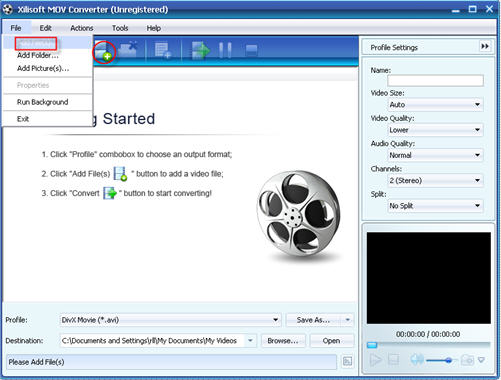501x380 pixels.
Task: Play the preview video
Action: coord(375,360)
